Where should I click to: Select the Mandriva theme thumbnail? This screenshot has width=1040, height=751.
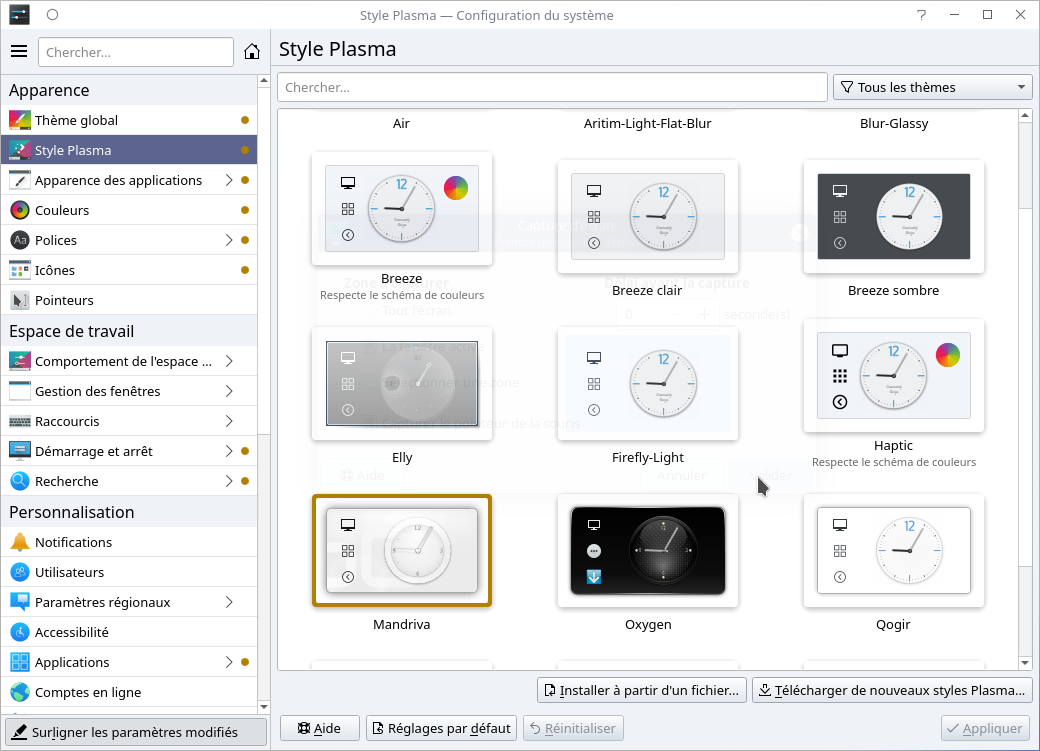tap(402, 551)
